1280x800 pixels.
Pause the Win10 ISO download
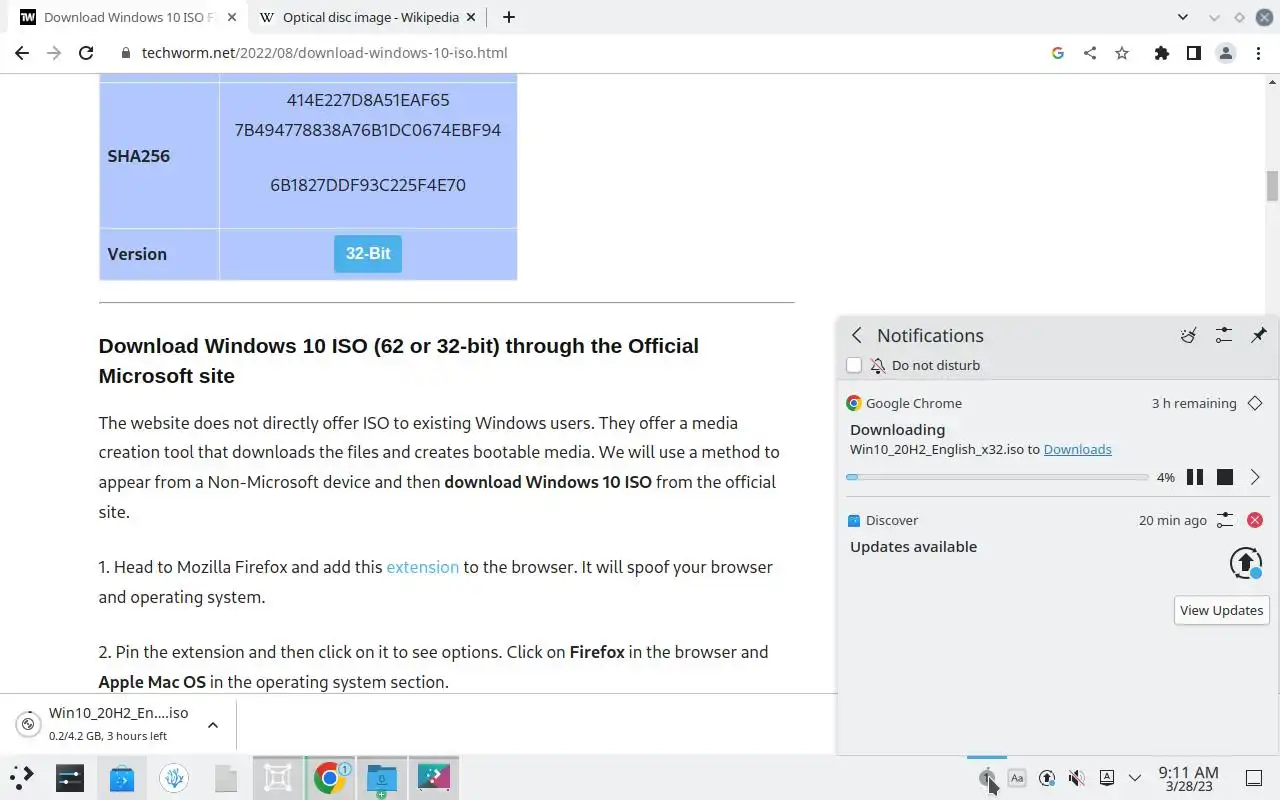[1194, 477]
